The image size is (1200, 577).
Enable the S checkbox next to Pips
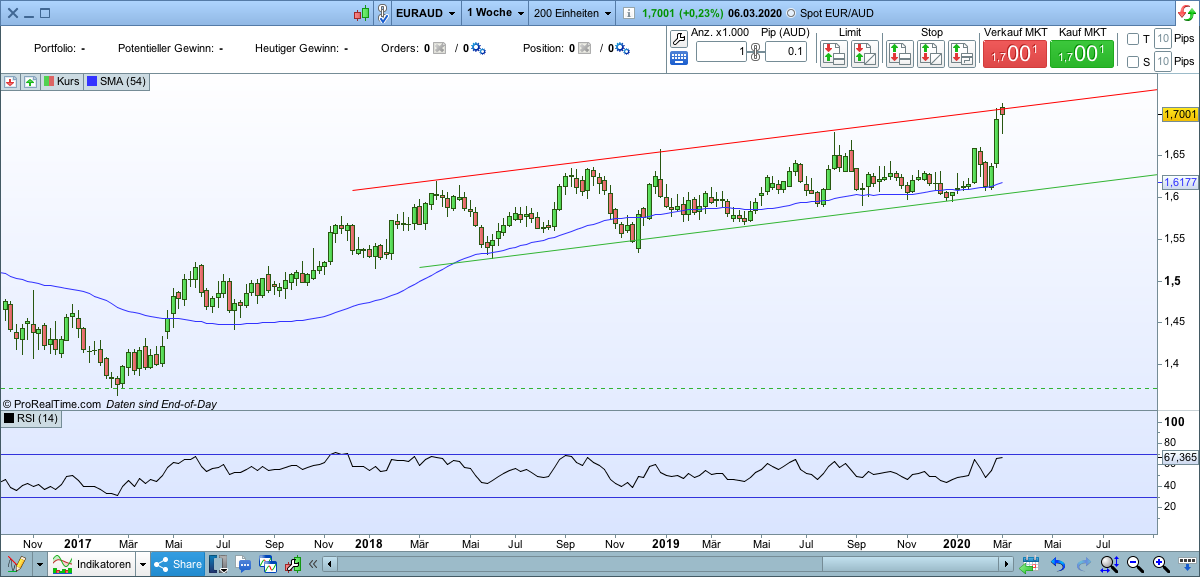(1133, 61)
